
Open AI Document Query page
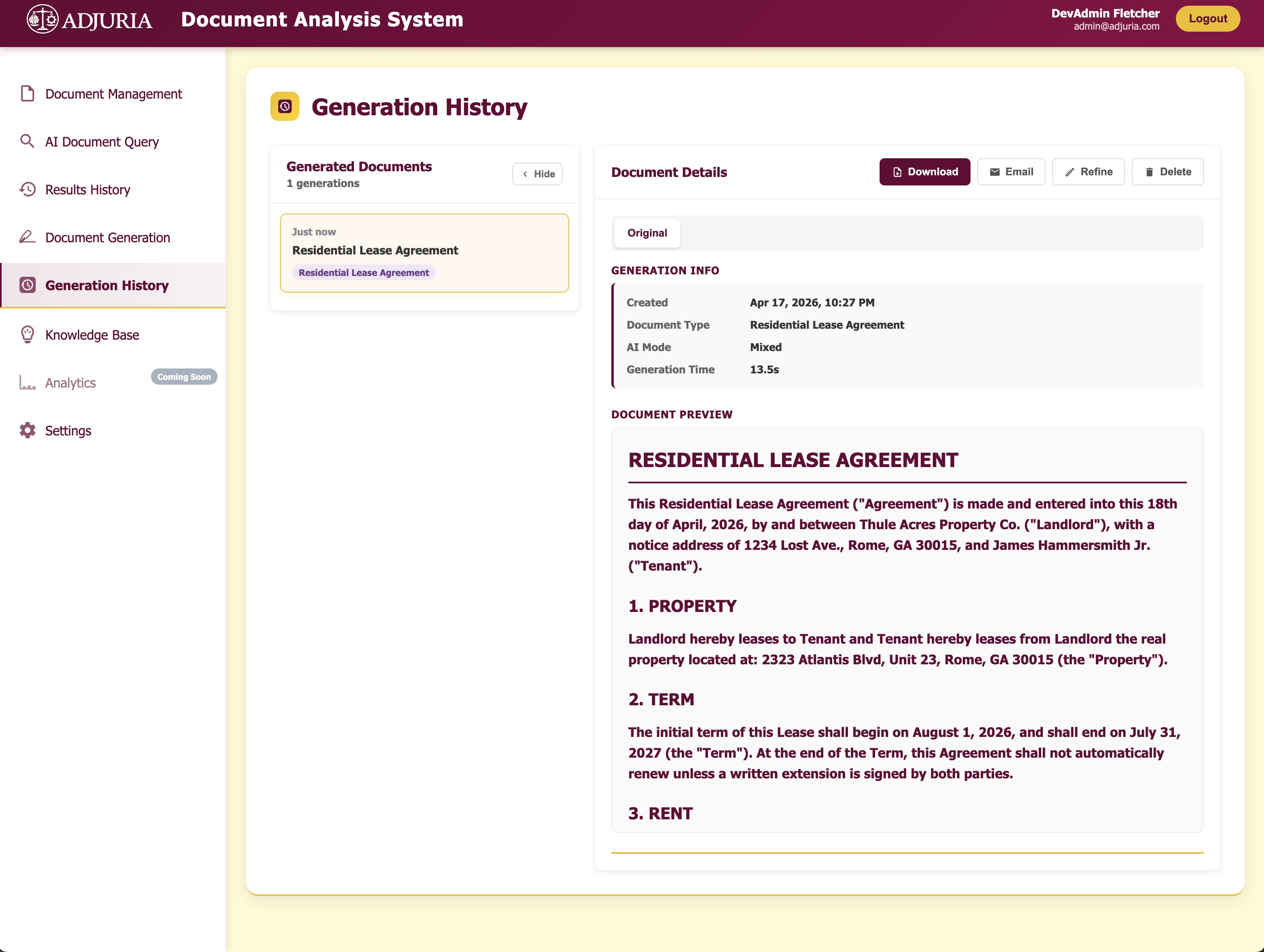click(x=113, y=142)
